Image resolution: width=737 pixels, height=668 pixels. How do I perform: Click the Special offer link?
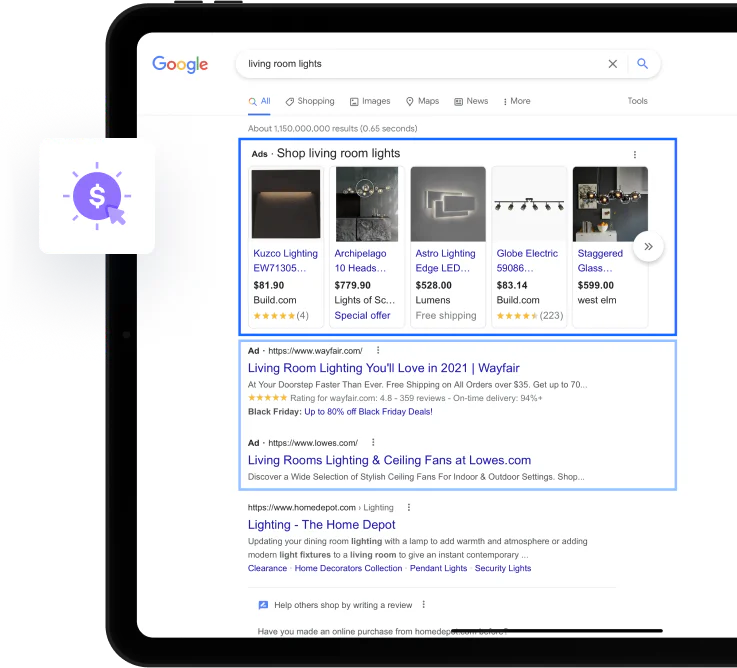362,315
